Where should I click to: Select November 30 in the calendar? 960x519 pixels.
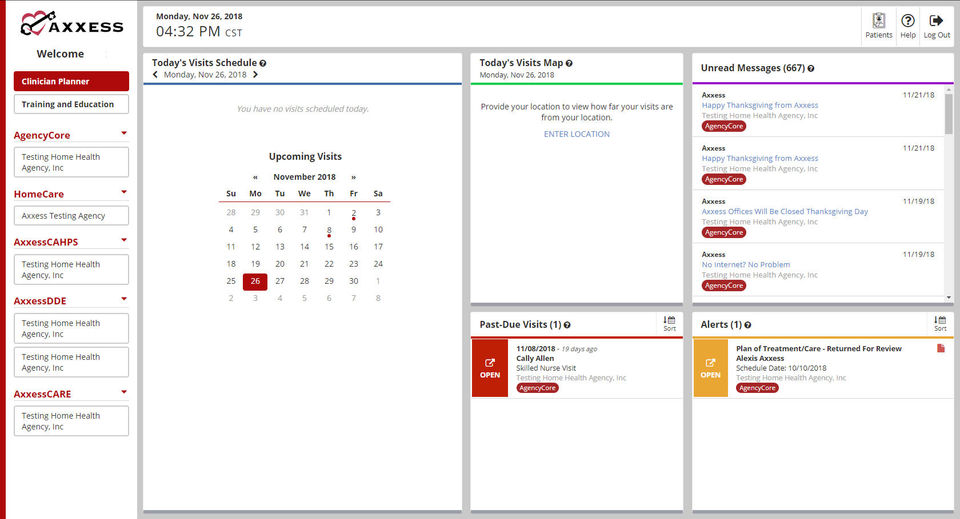[x=353, y=281]
